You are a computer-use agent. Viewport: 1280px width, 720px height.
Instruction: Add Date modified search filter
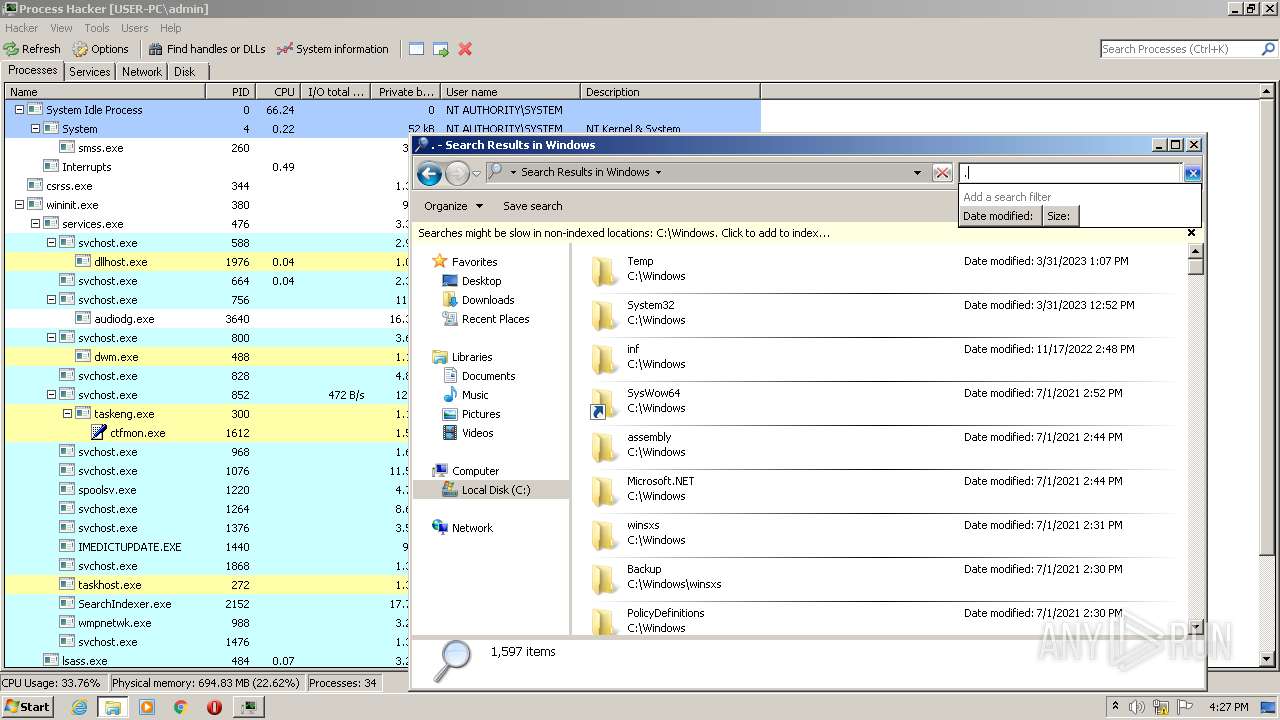click(x=998, y=216)
